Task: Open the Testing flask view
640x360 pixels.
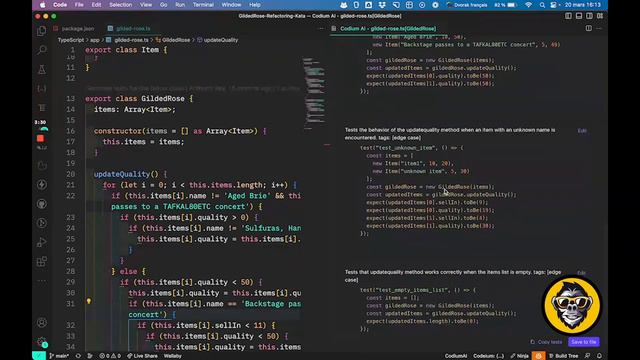Action: click(42, 69)
